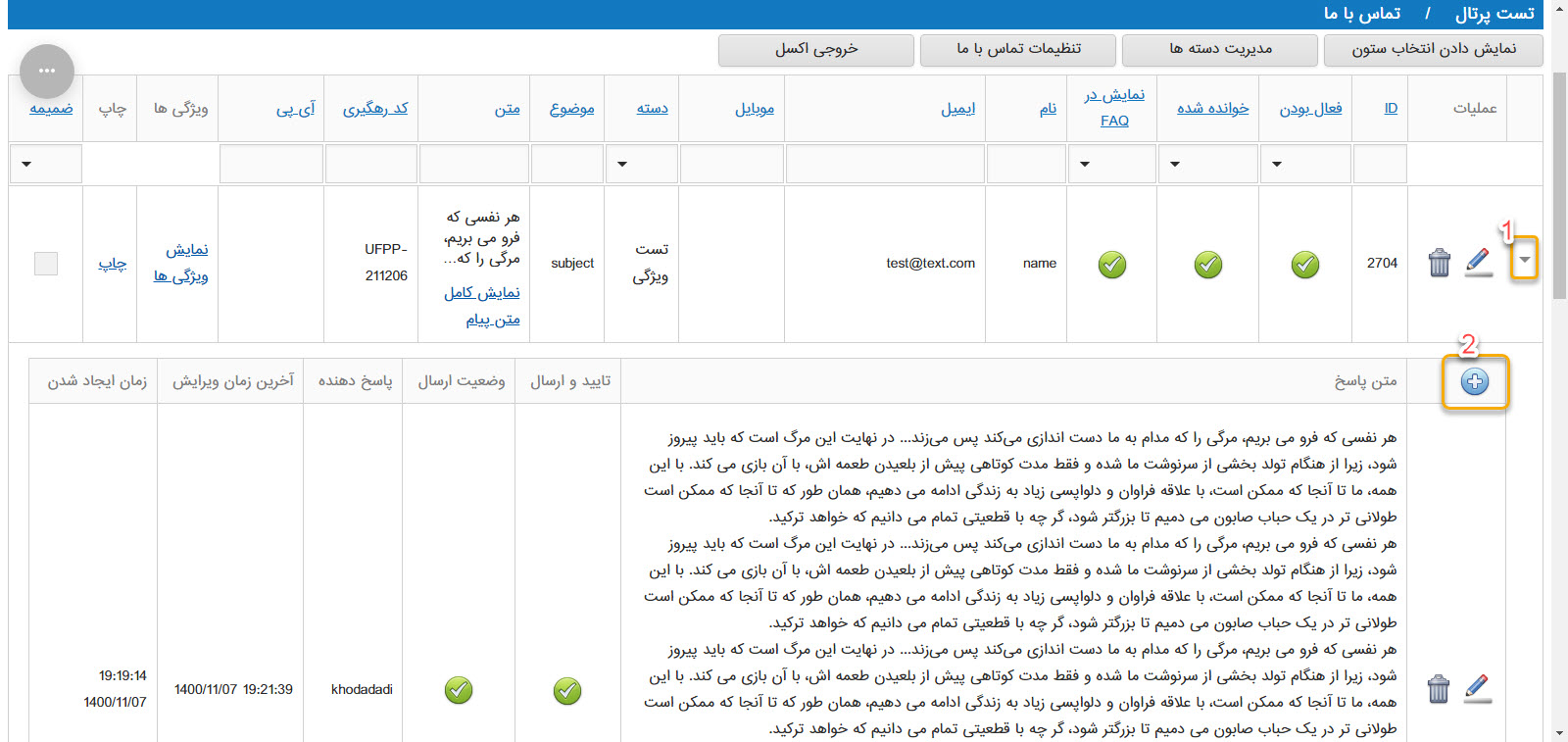The width and height of the screenshot is (1568, 742).
Task: Toggle the Read status checkmark of record 2704
Action: 1207,264
